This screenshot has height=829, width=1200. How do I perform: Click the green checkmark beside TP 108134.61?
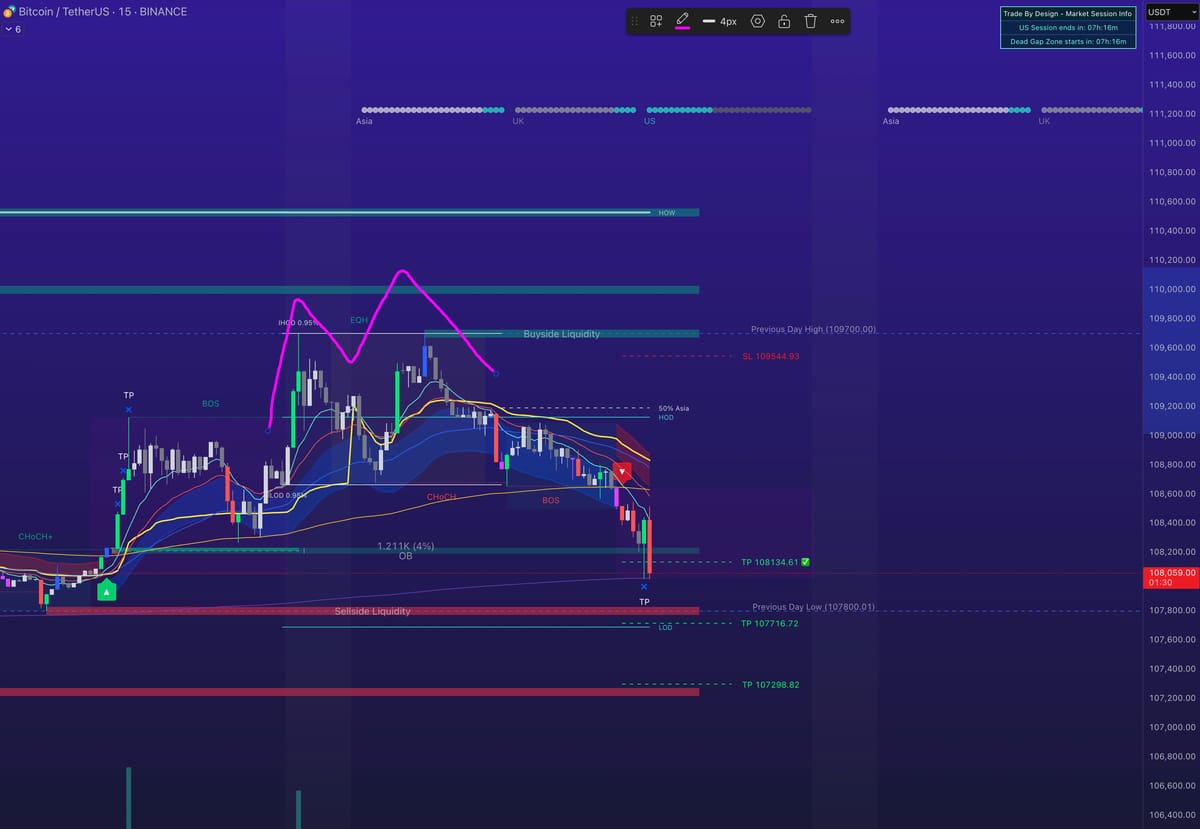[x=805, y=562]
